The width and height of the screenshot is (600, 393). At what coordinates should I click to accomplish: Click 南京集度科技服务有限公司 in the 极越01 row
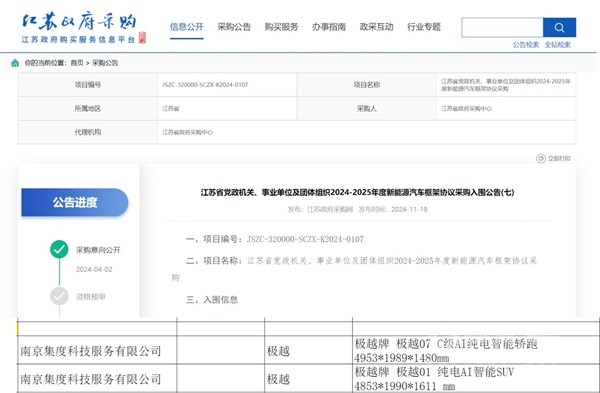click(91, 379)
